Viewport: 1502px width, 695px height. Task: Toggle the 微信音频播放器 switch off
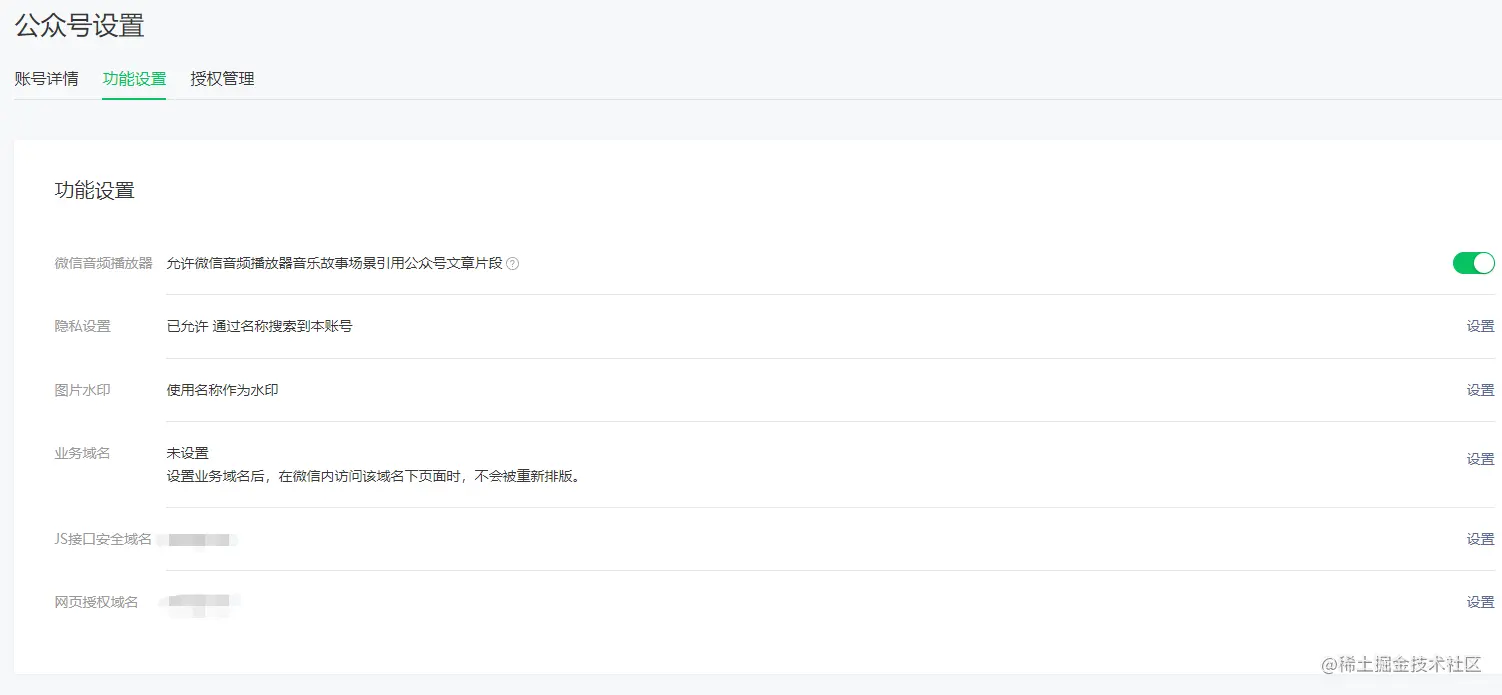click(x=1473, y=263)
